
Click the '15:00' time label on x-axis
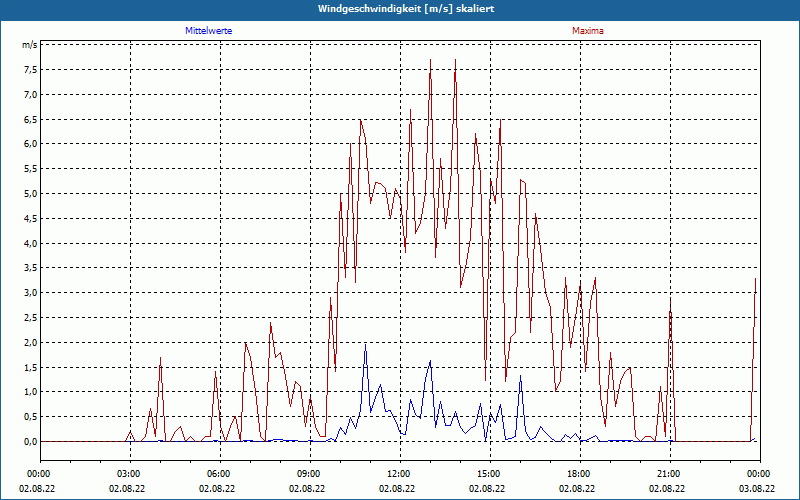pos(491,474)
